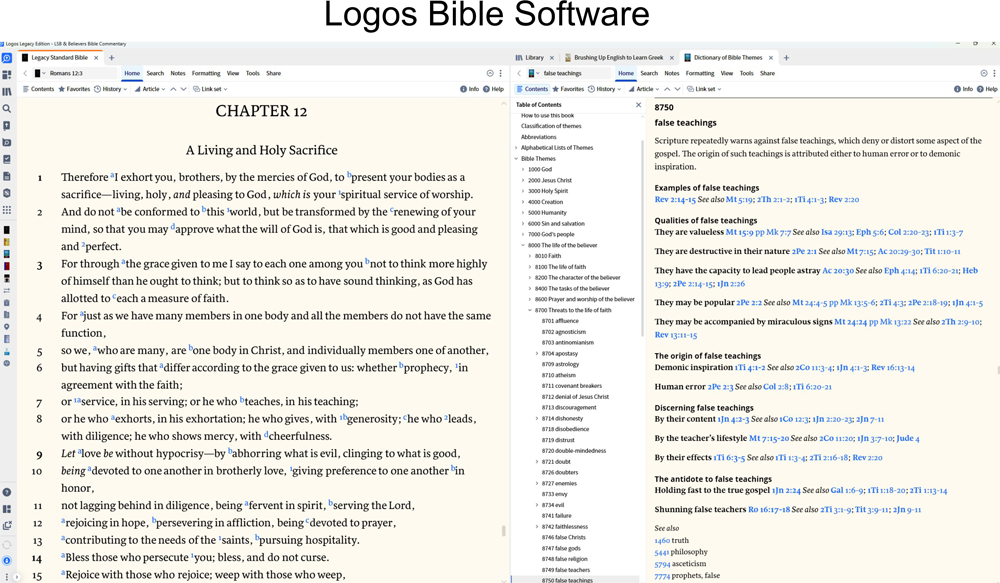Open the History dropdown in the Dictionary panel
Image resolution: width=1000 pixels, height=583 pixels.
point(605,89)
